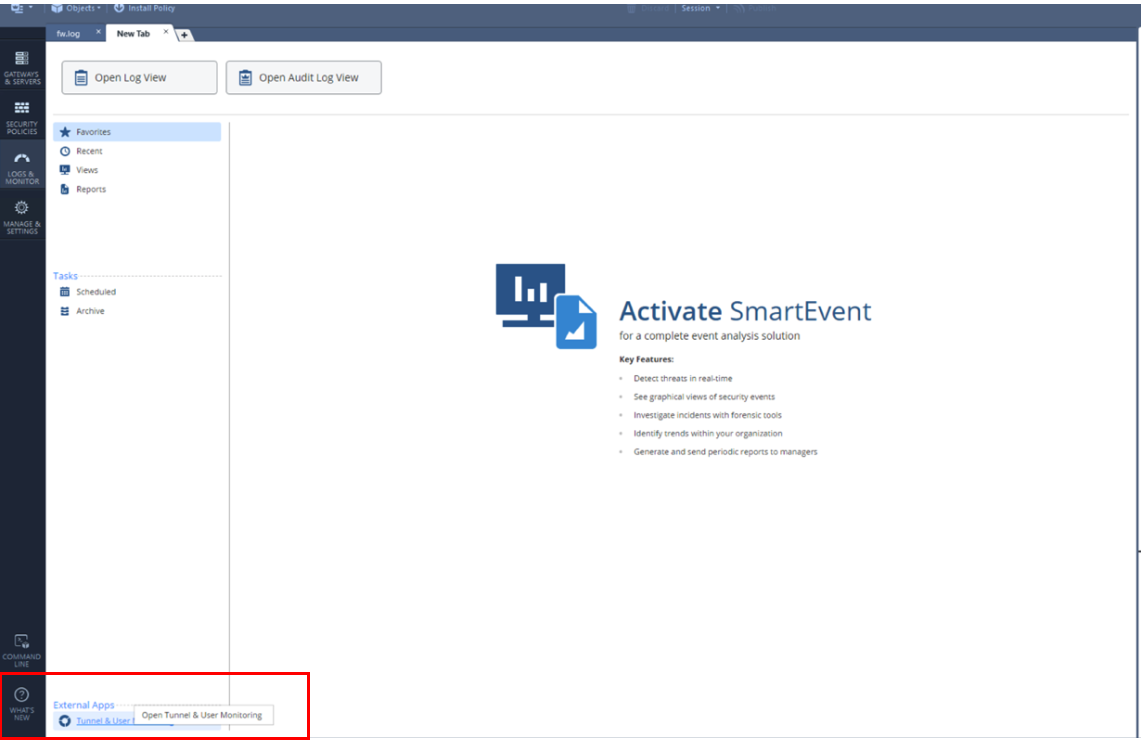Open the Tunnel & User Monitoring link
Viewport: 1141px width, 740px height.
click(104, 721)
